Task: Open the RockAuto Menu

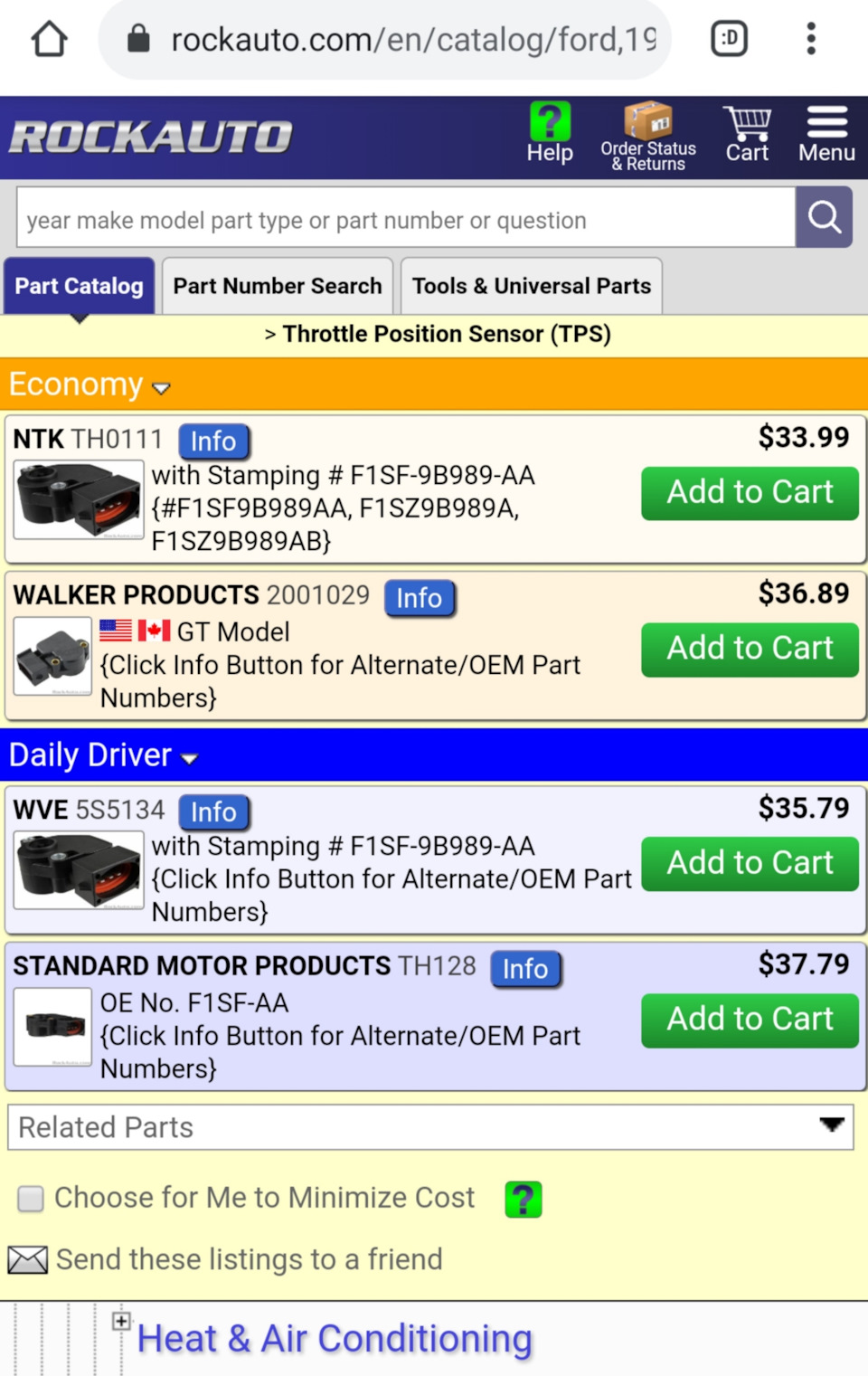Action: click(x=826, y=136)
